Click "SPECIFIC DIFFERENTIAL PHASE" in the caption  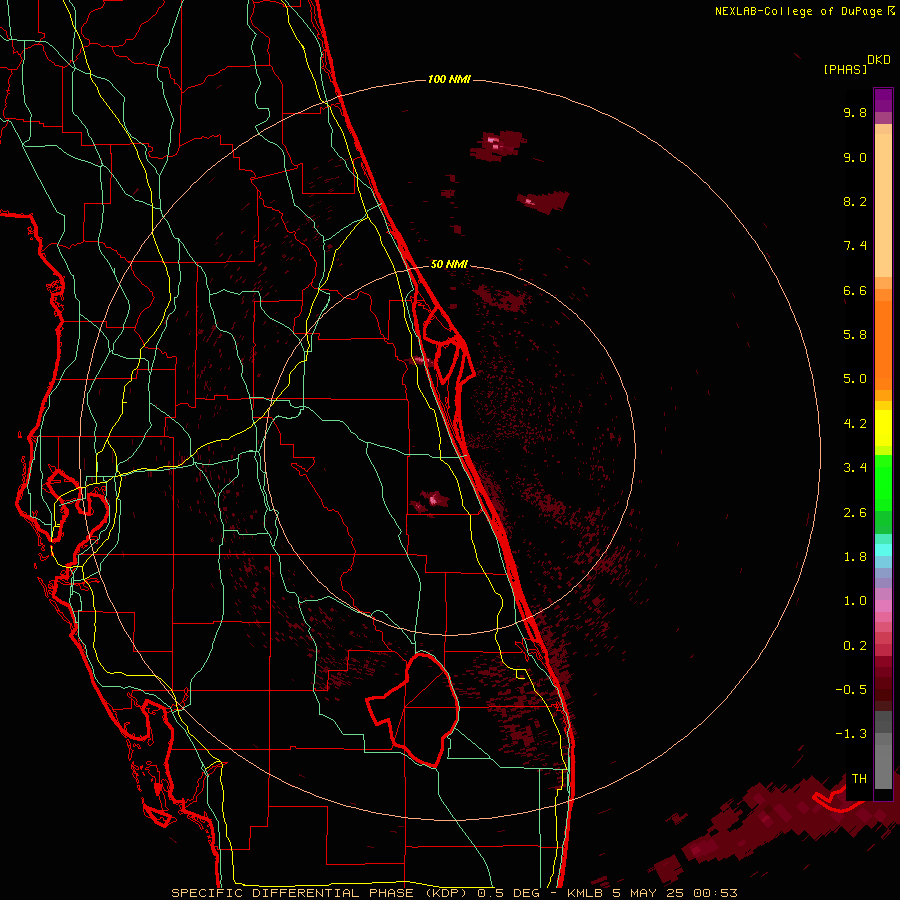pos(292,893)
